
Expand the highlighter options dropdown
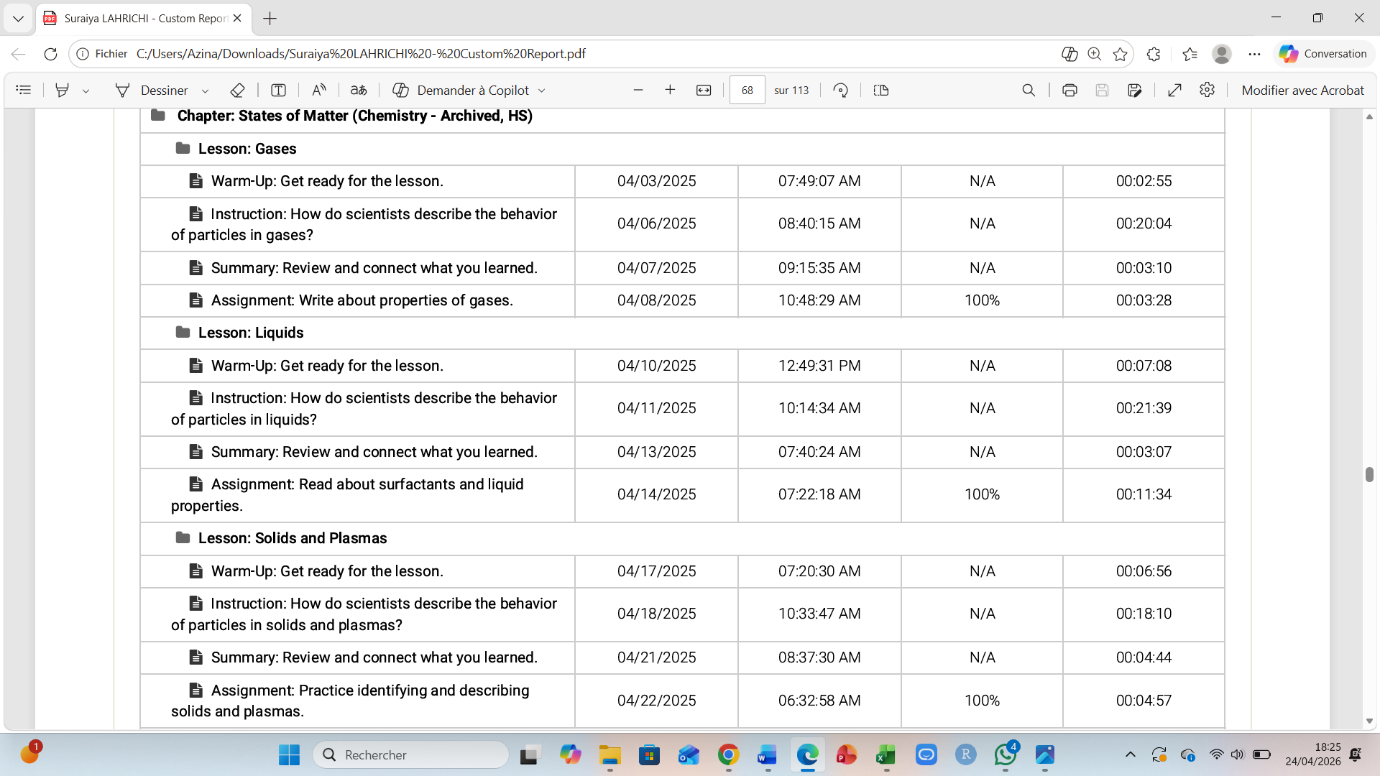tap(86, 91)
